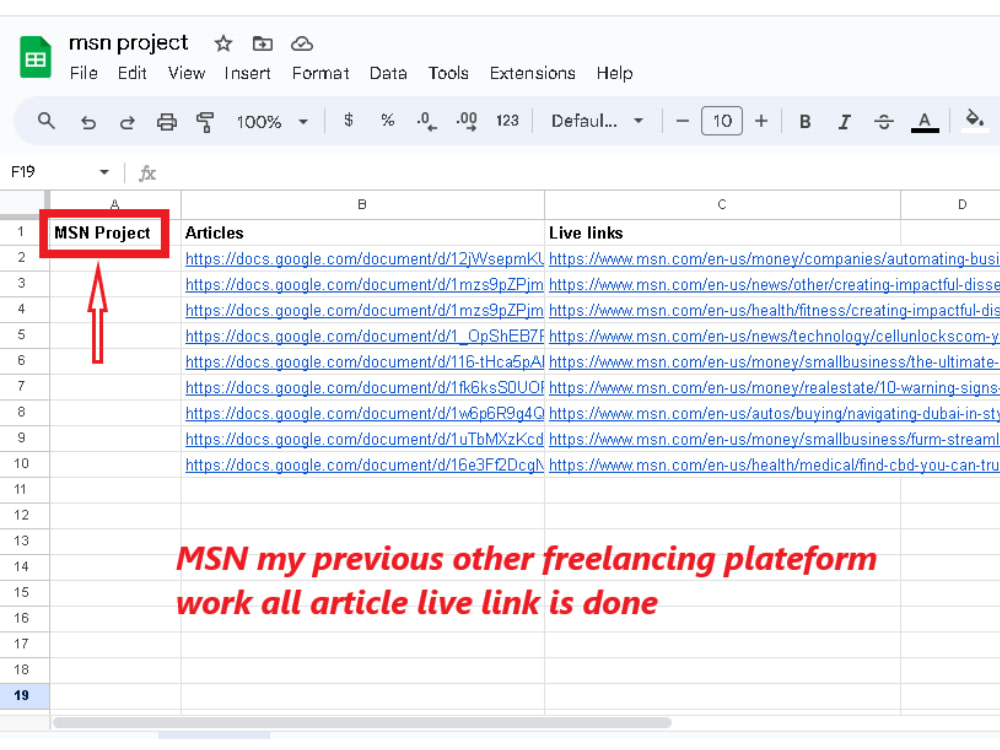Image resolution: width=1000 pixels, height=750 pixels.
Task: Print the spreadsheet
Action: (x=166, y=121)
